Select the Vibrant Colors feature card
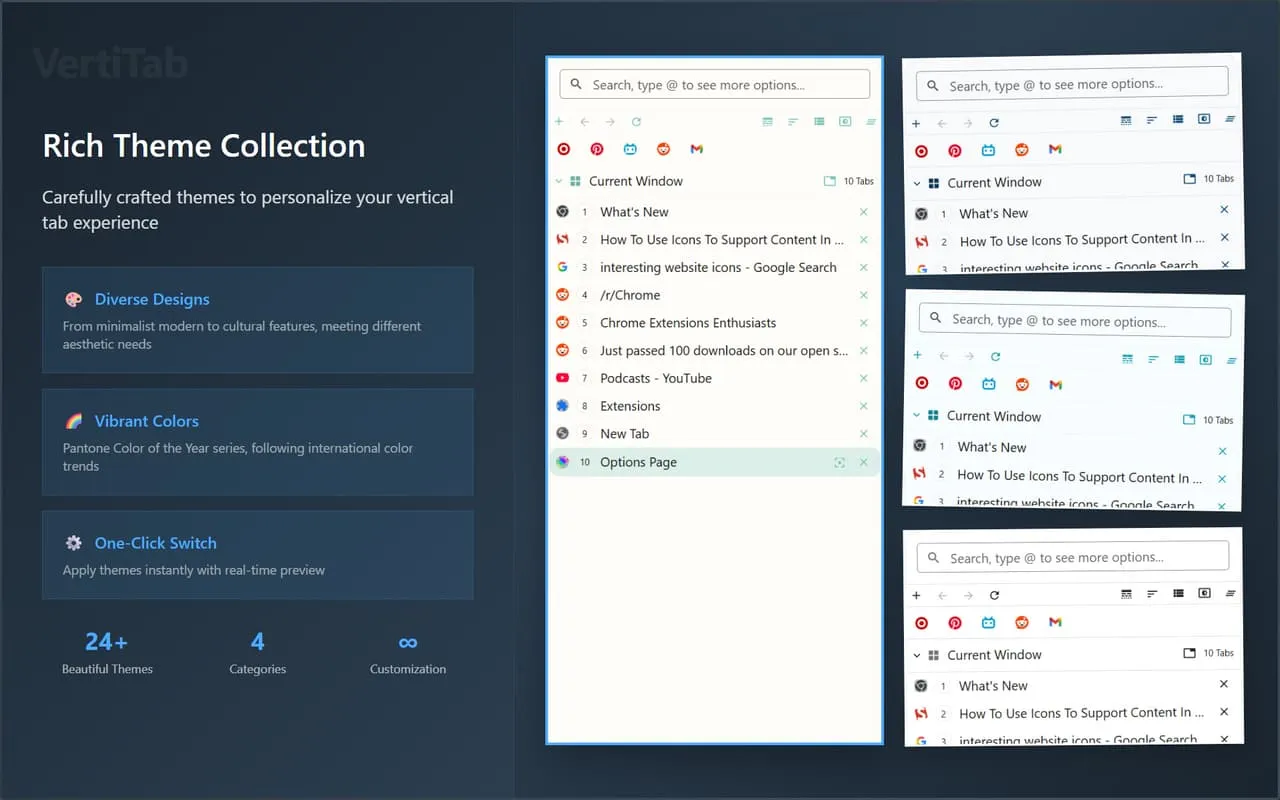 pos(258,442)
